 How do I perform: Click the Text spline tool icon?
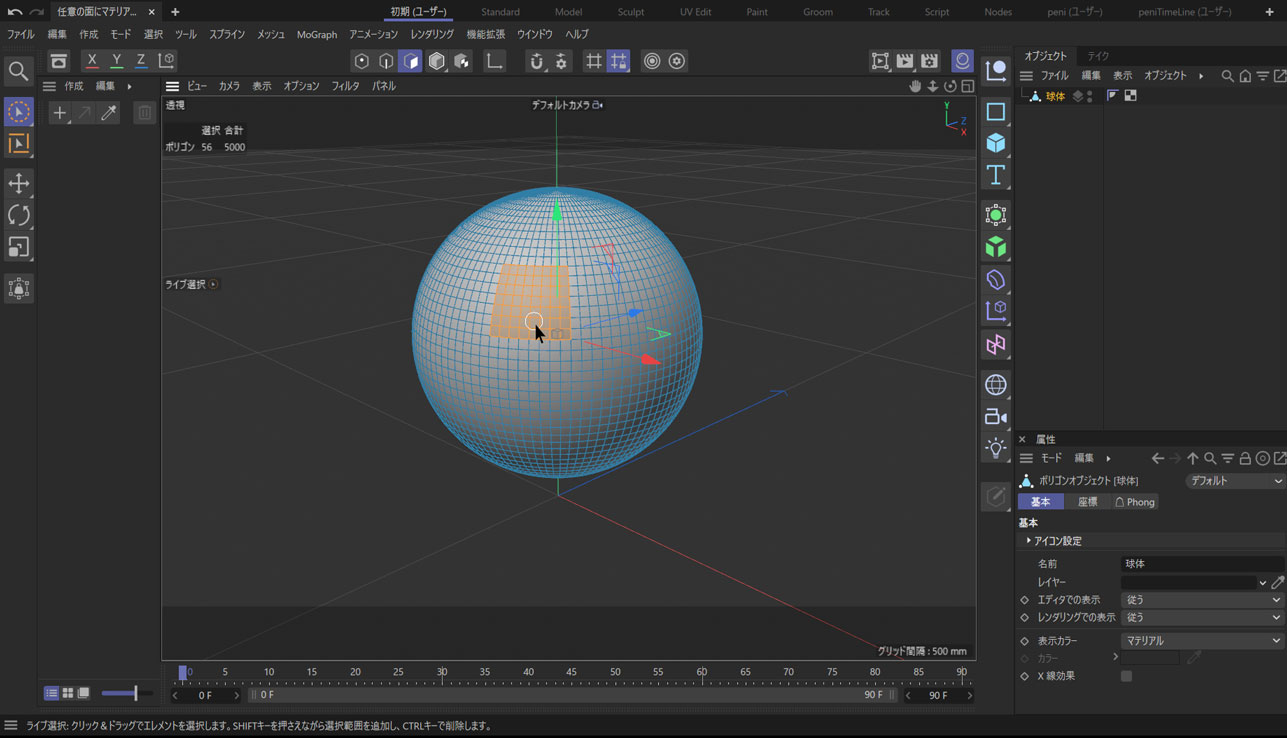[x=995, y=175]
